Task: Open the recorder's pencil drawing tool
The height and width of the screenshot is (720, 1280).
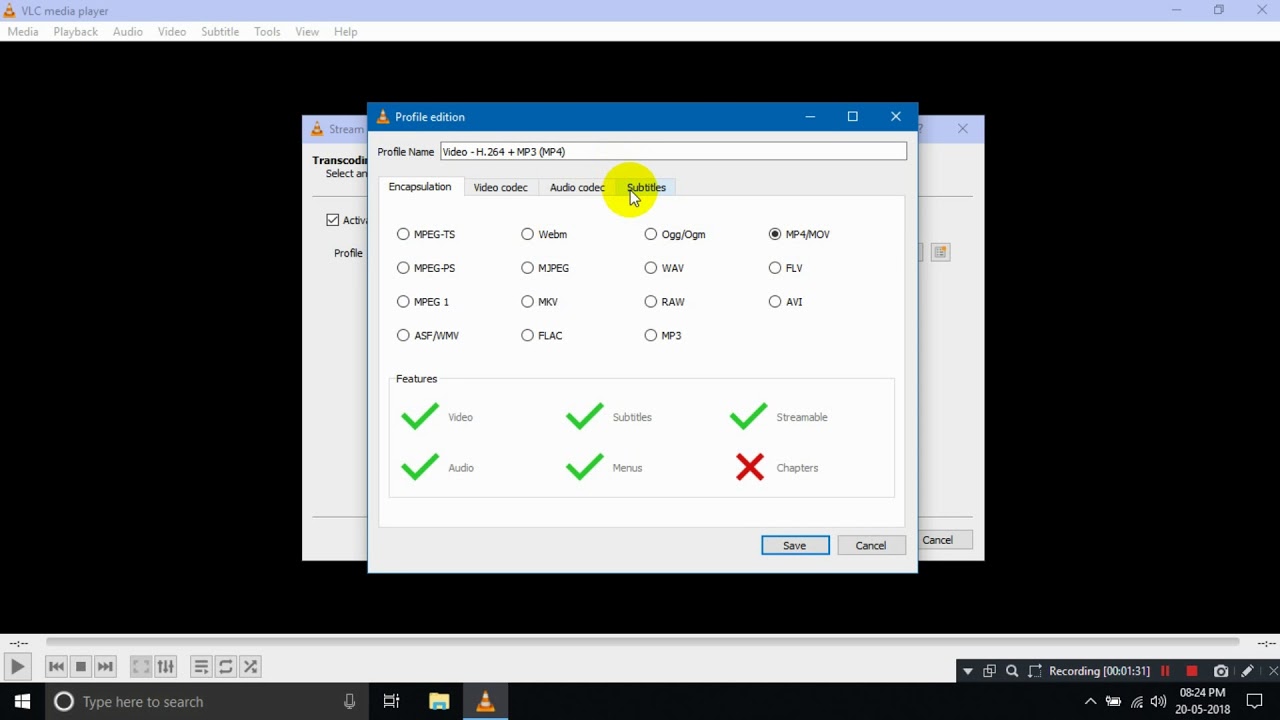Action: coord(1247,671)
